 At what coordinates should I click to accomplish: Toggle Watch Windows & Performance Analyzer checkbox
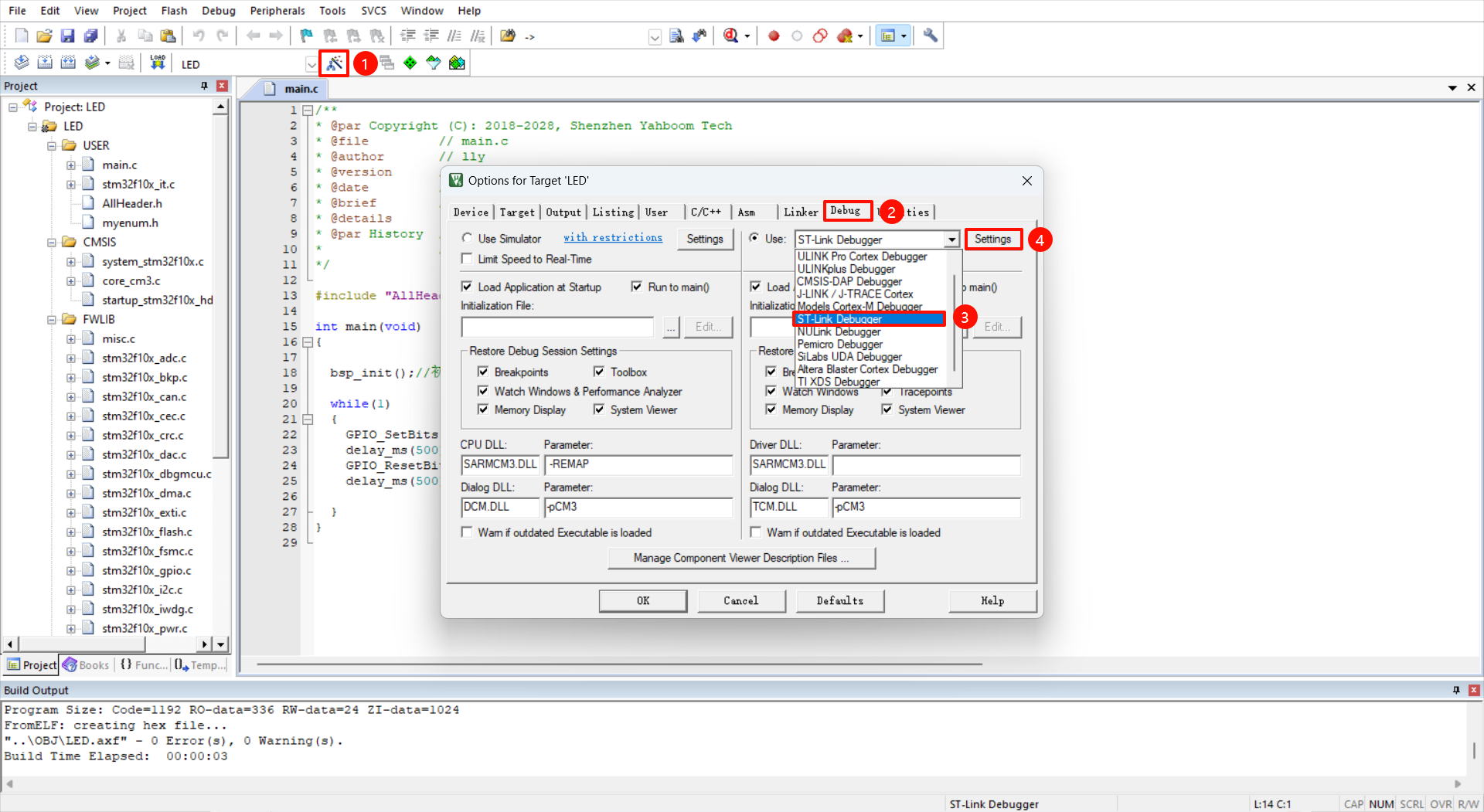coord(483,391)
